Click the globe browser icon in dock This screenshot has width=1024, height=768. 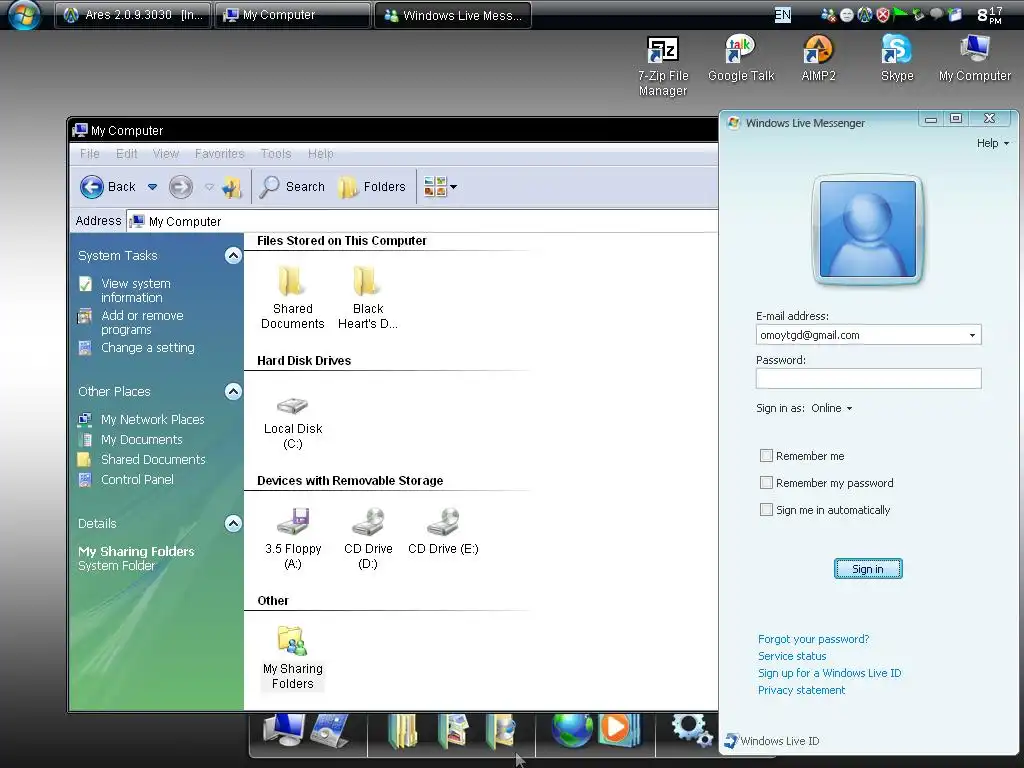click(571, 729)
